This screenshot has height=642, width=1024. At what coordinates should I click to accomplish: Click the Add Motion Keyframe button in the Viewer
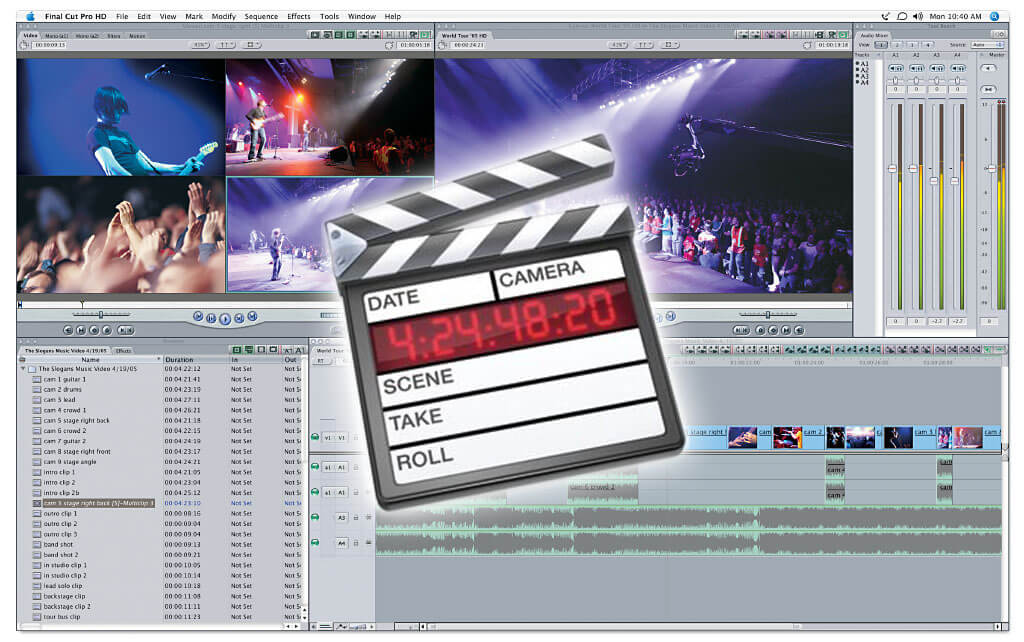click(x=94, y=330)
